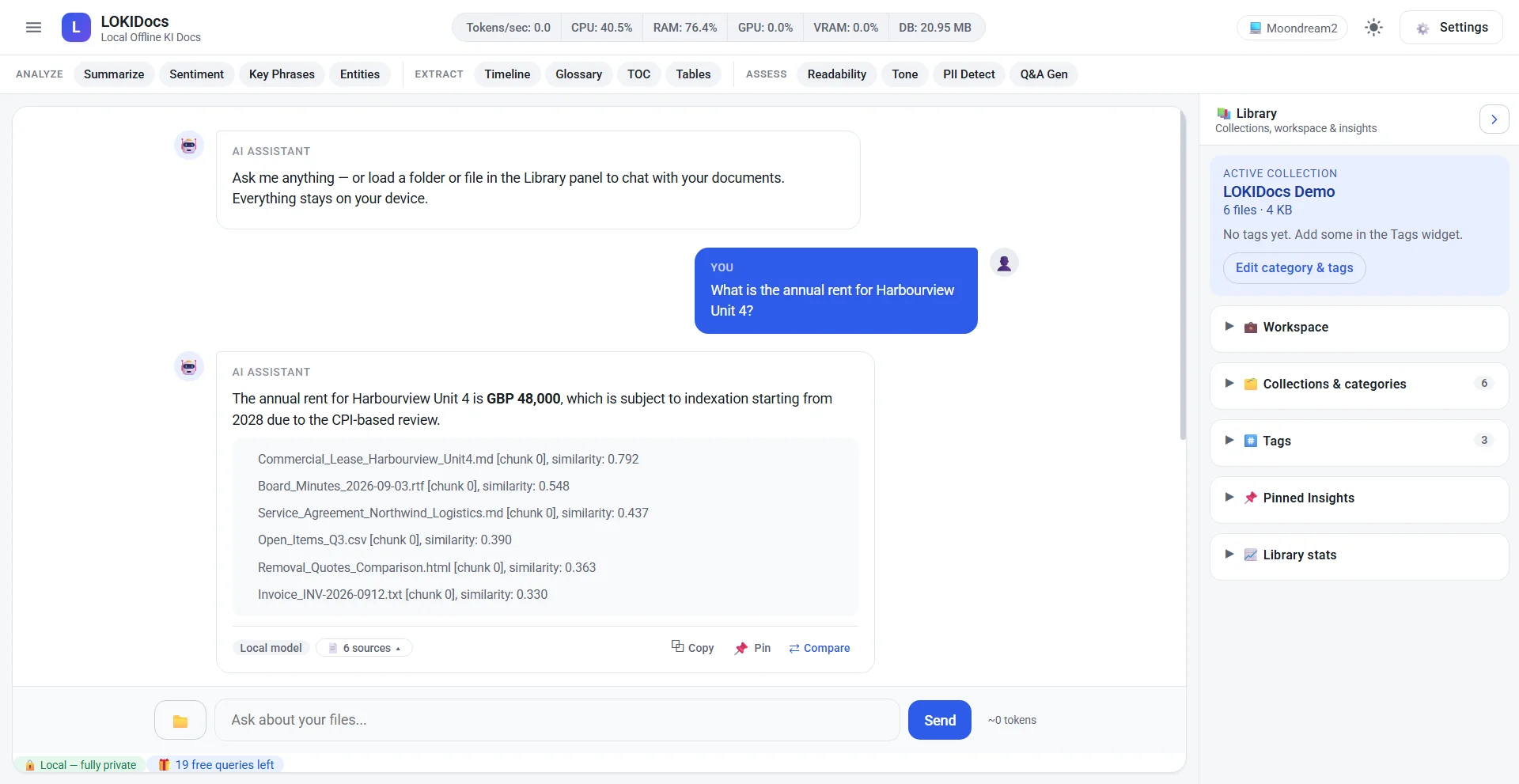
Task: Collapse the Library panel chevron
Action: coord(1494,119)
